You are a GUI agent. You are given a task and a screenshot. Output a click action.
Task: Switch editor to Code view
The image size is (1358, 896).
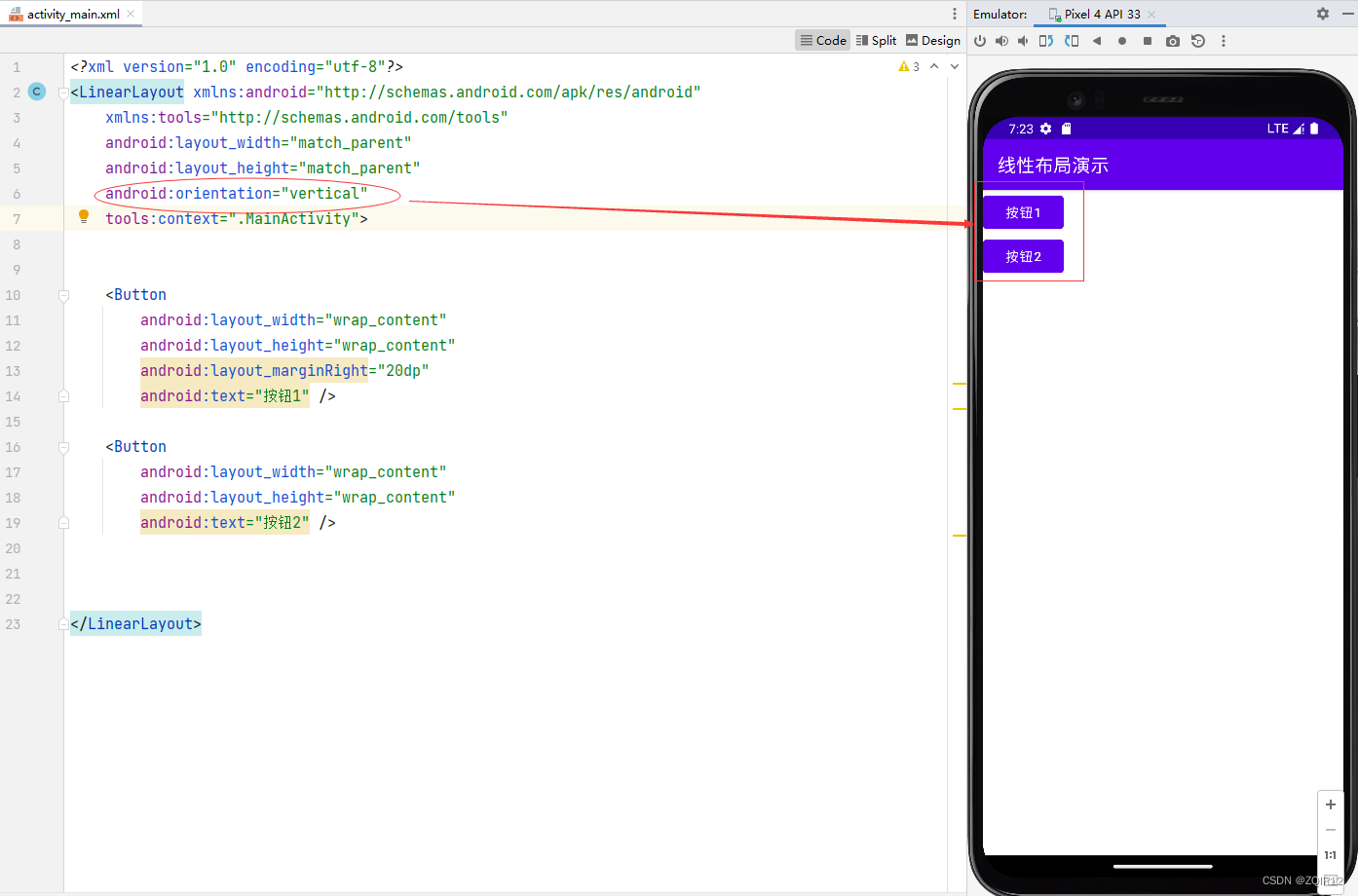pyautogui.click(x=823, y=40)
